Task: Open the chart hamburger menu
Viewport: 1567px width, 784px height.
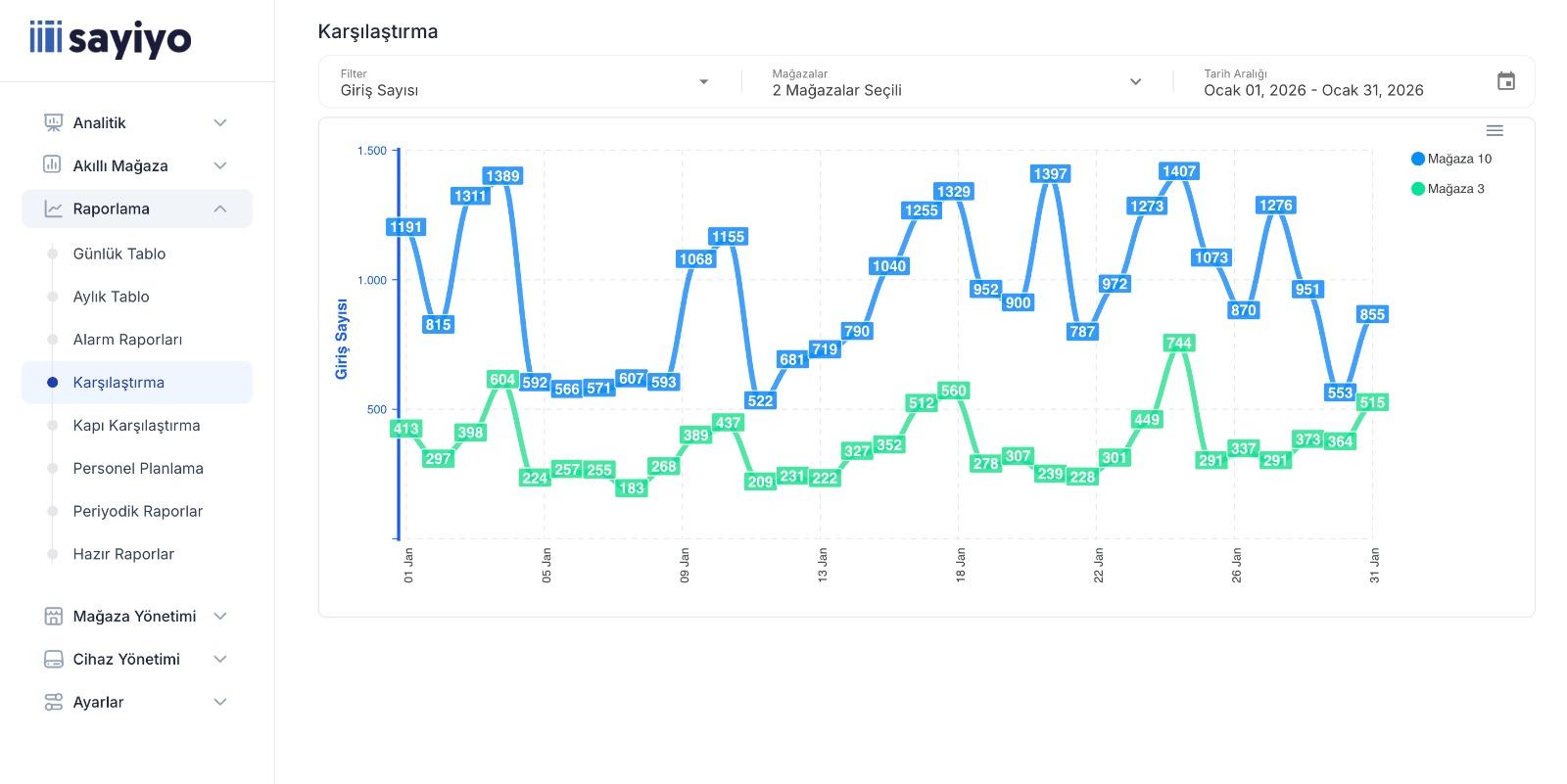Action: click(x=1494, y=131)
